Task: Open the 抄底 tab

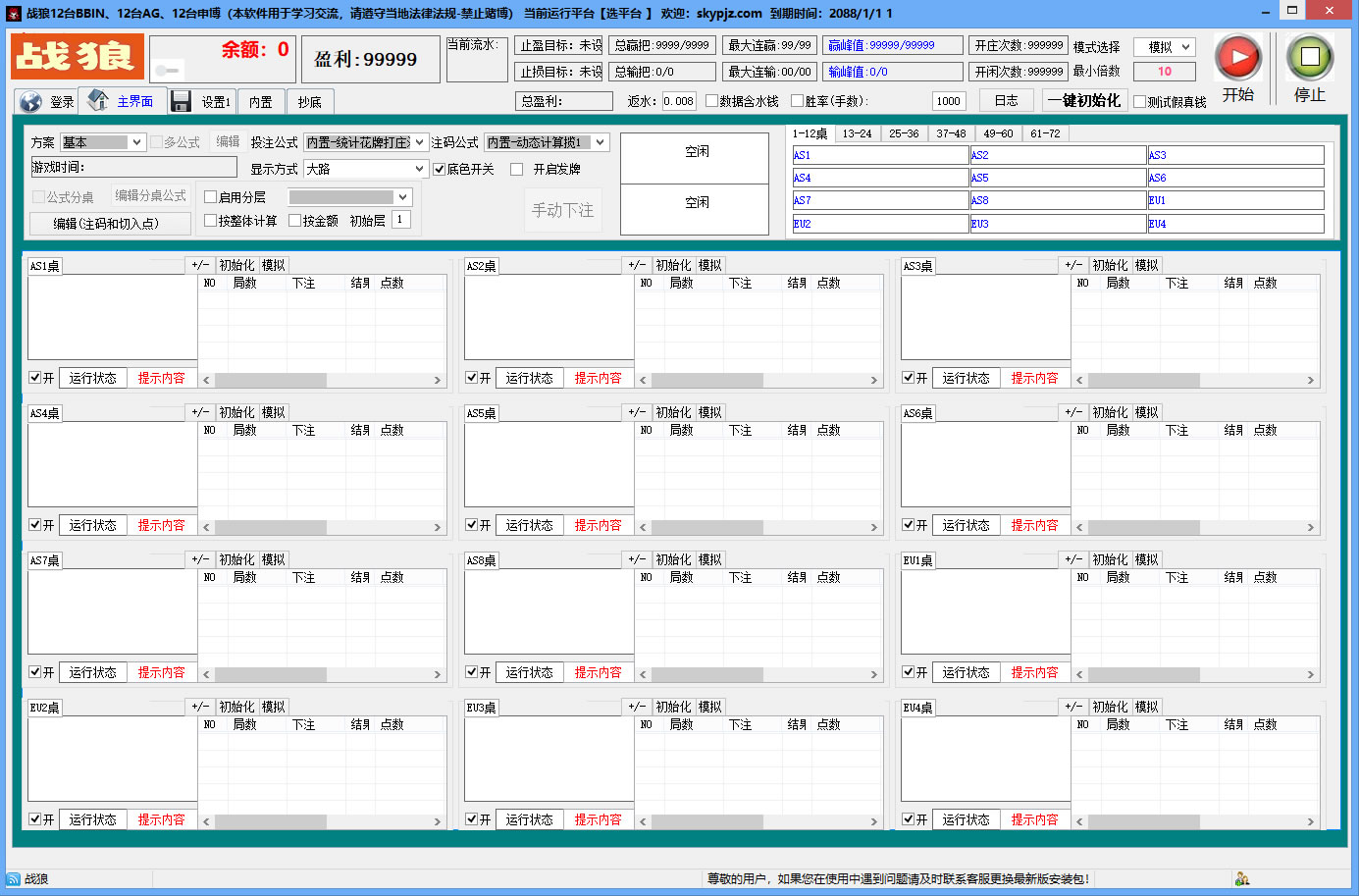Action: 310,102
